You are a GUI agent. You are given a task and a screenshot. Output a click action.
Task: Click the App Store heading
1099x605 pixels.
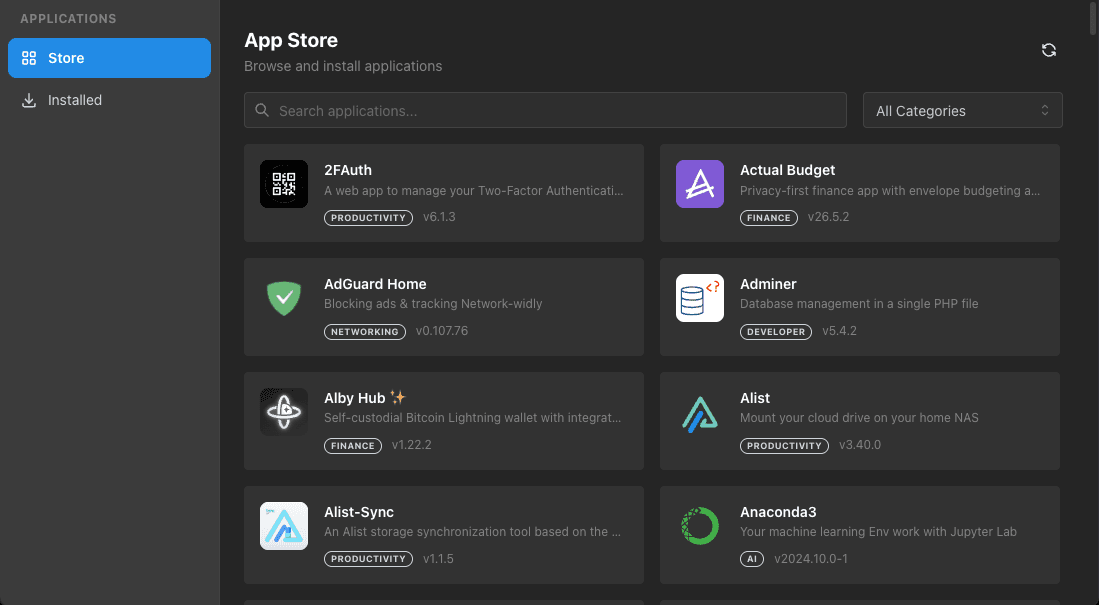[291, 40]
